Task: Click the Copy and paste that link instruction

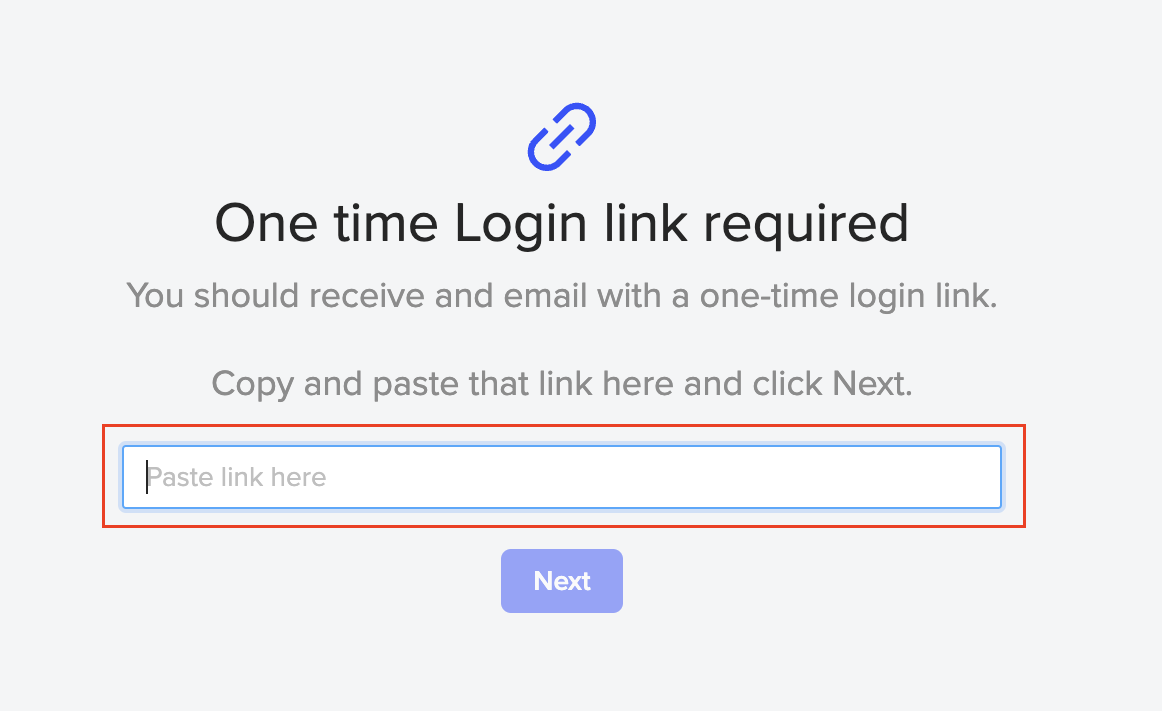Action: 561,384
